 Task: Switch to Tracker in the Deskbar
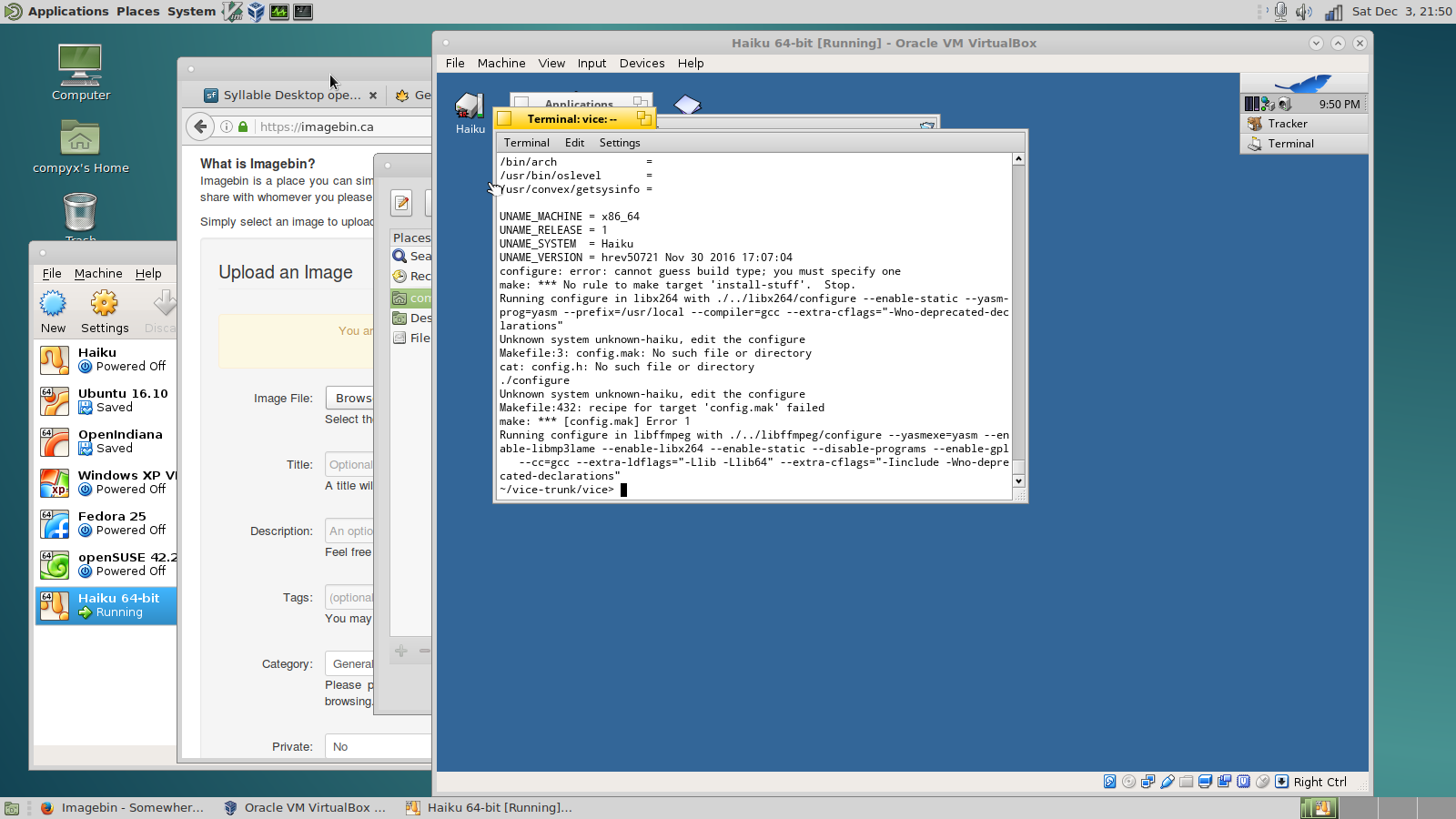[x=1304, y=124]
